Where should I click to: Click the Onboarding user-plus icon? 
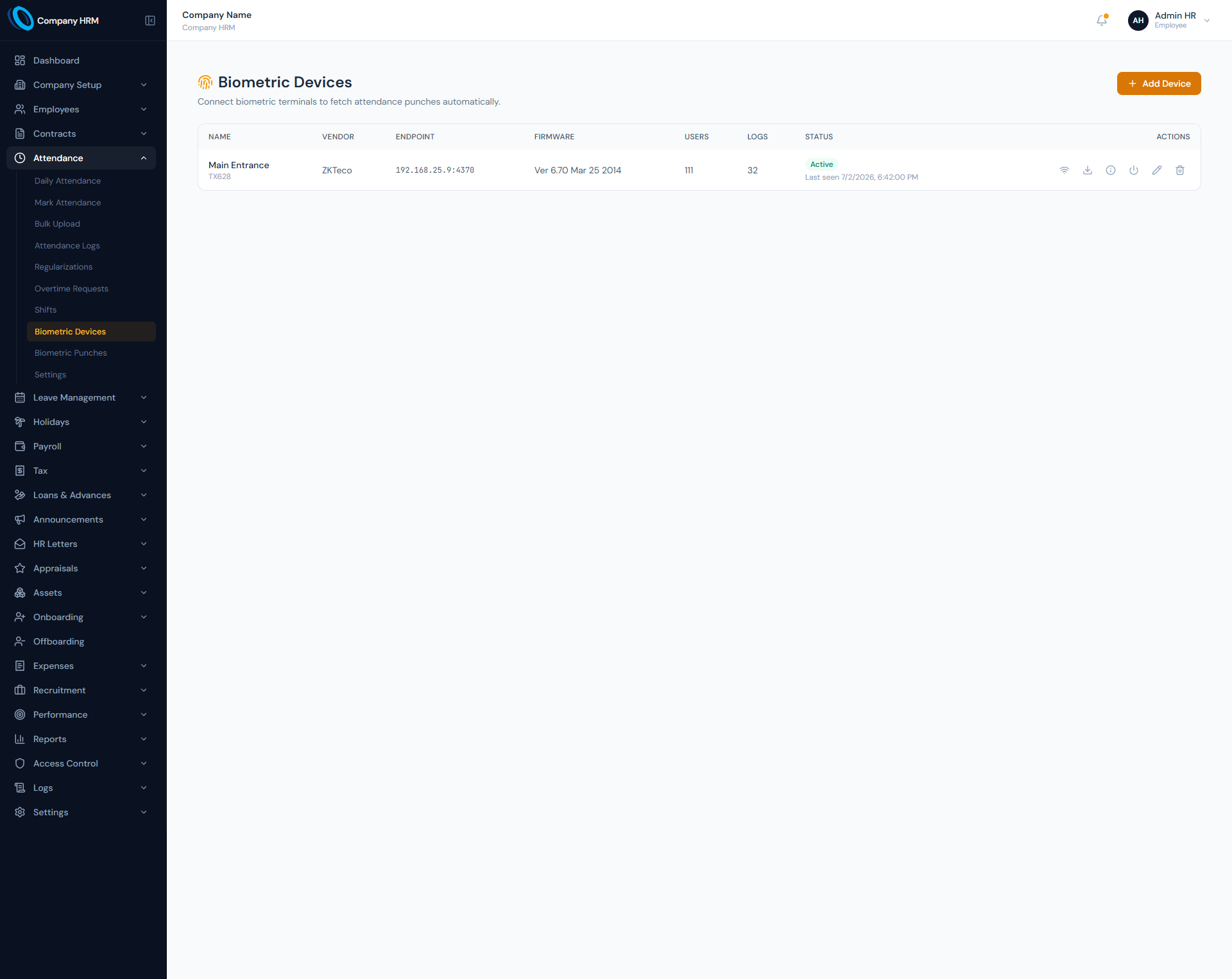point(20,617)
